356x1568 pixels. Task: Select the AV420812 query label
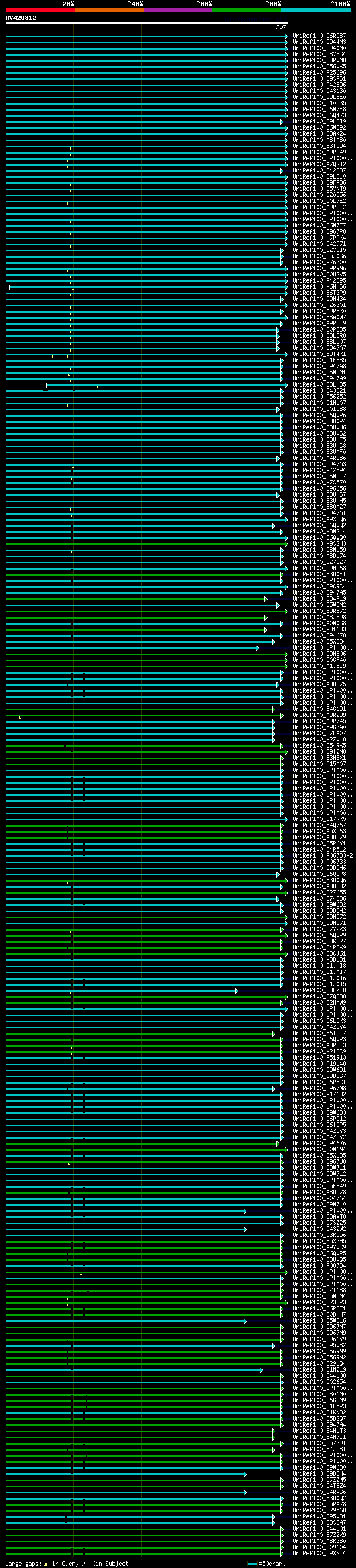coord(21,18)
